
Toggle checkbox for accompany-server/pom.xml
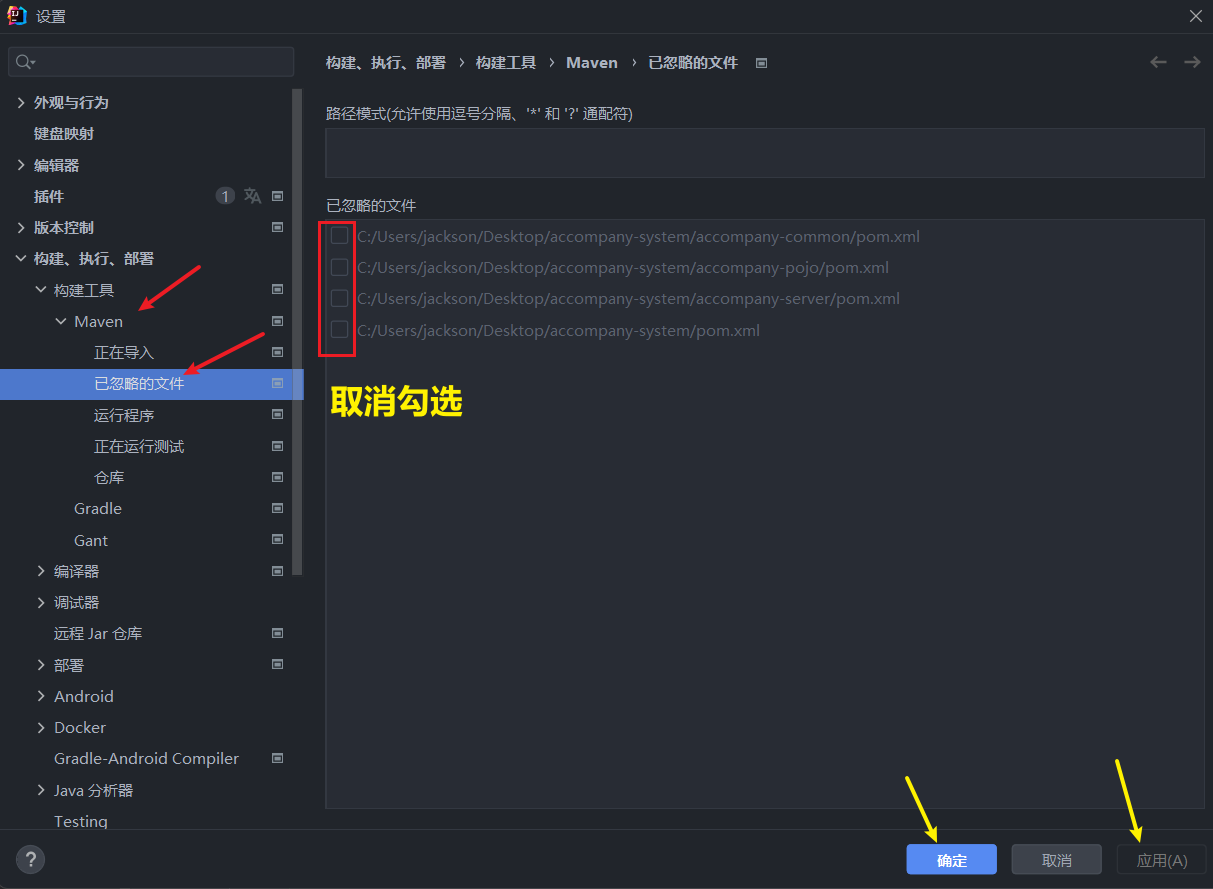pyautogui.click(x=340, y=298)
